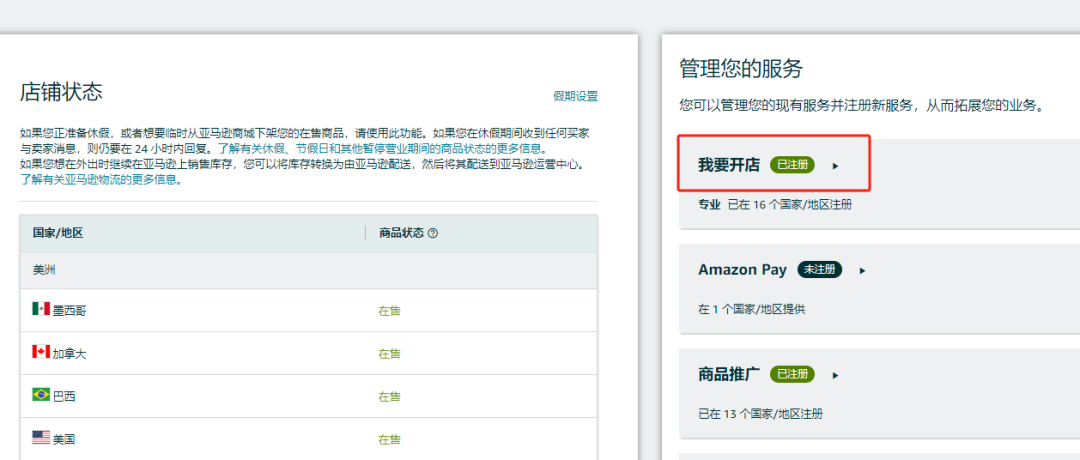Click the Brazil flag icon
The height and width of the screenshot is (460, 1080).
(41, 395)
